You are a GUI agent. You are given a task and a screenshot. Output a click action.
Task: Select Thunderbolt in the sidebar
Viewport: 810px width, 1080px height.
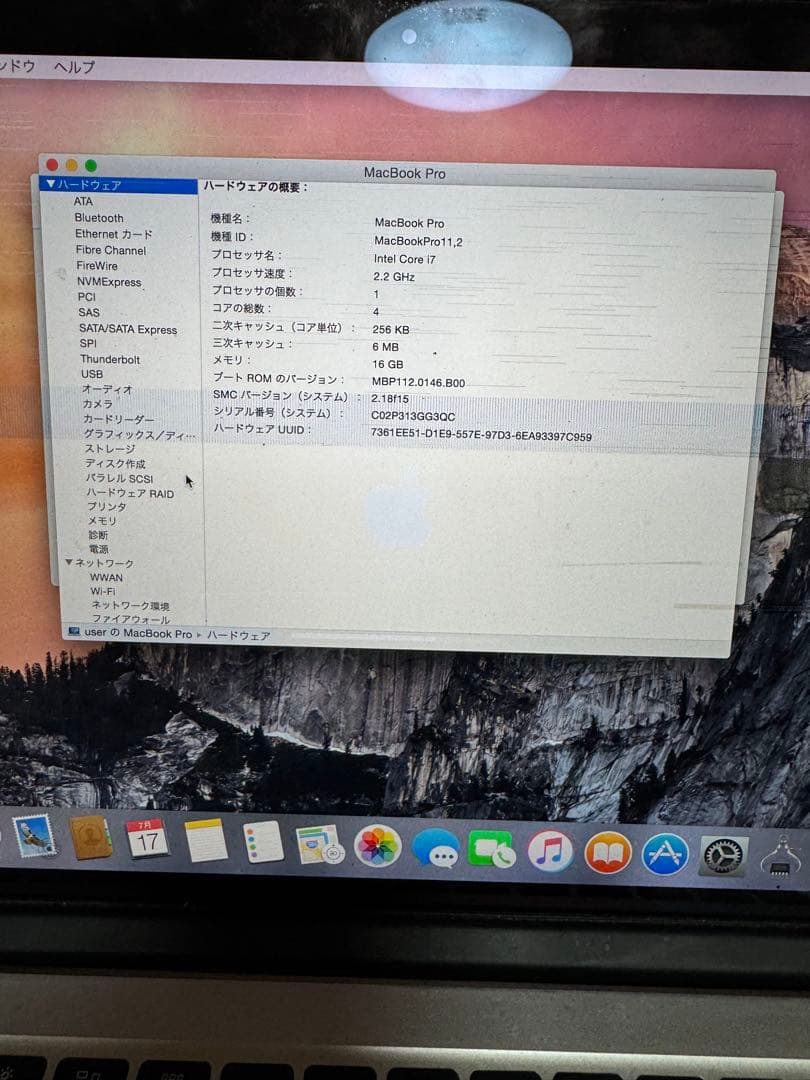[110, 359]
